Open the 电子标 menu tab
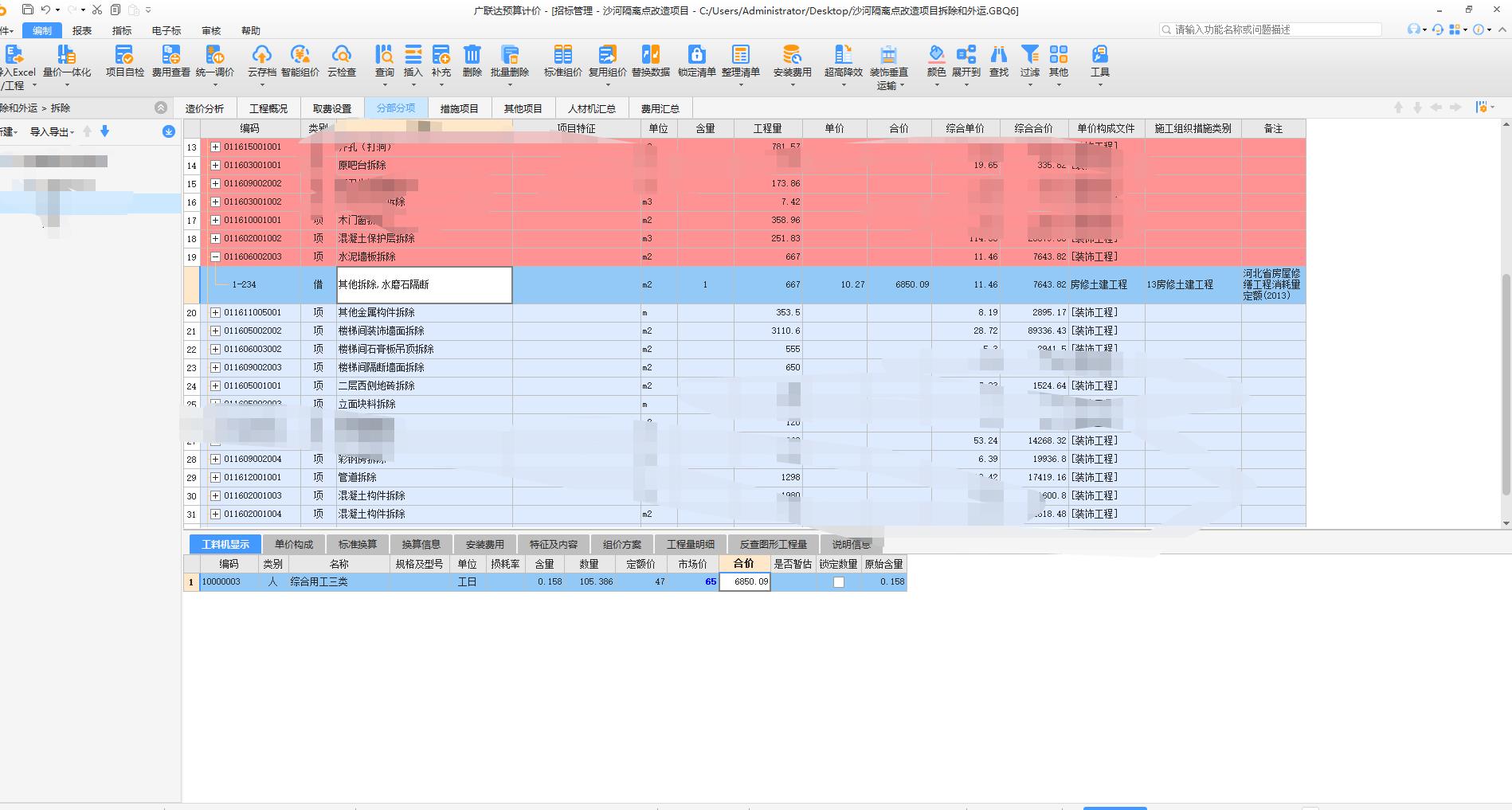Screen dimensions: 1512x810 tap(166, 30)
